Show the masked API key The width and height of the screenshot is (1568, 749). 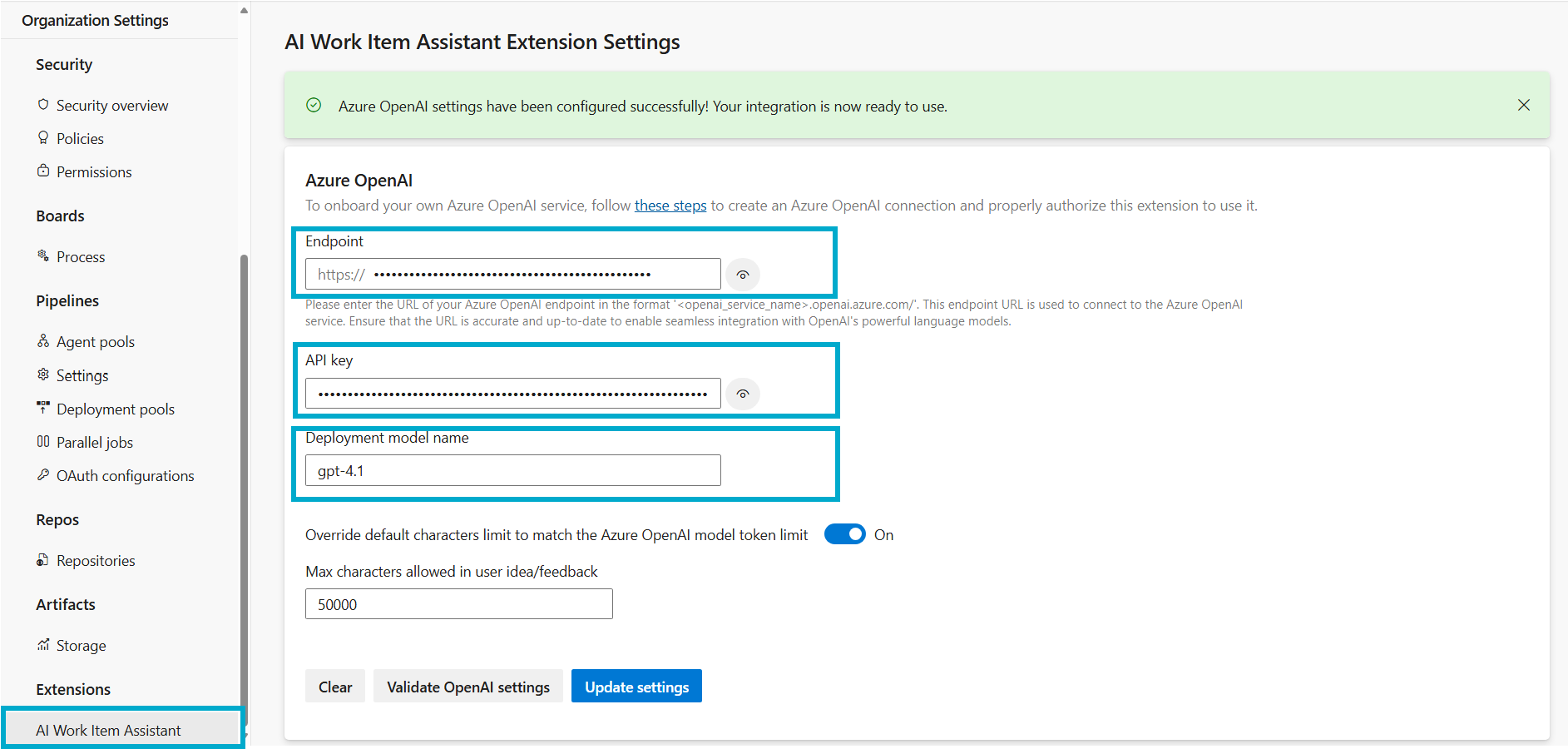(x=742, y=394)
